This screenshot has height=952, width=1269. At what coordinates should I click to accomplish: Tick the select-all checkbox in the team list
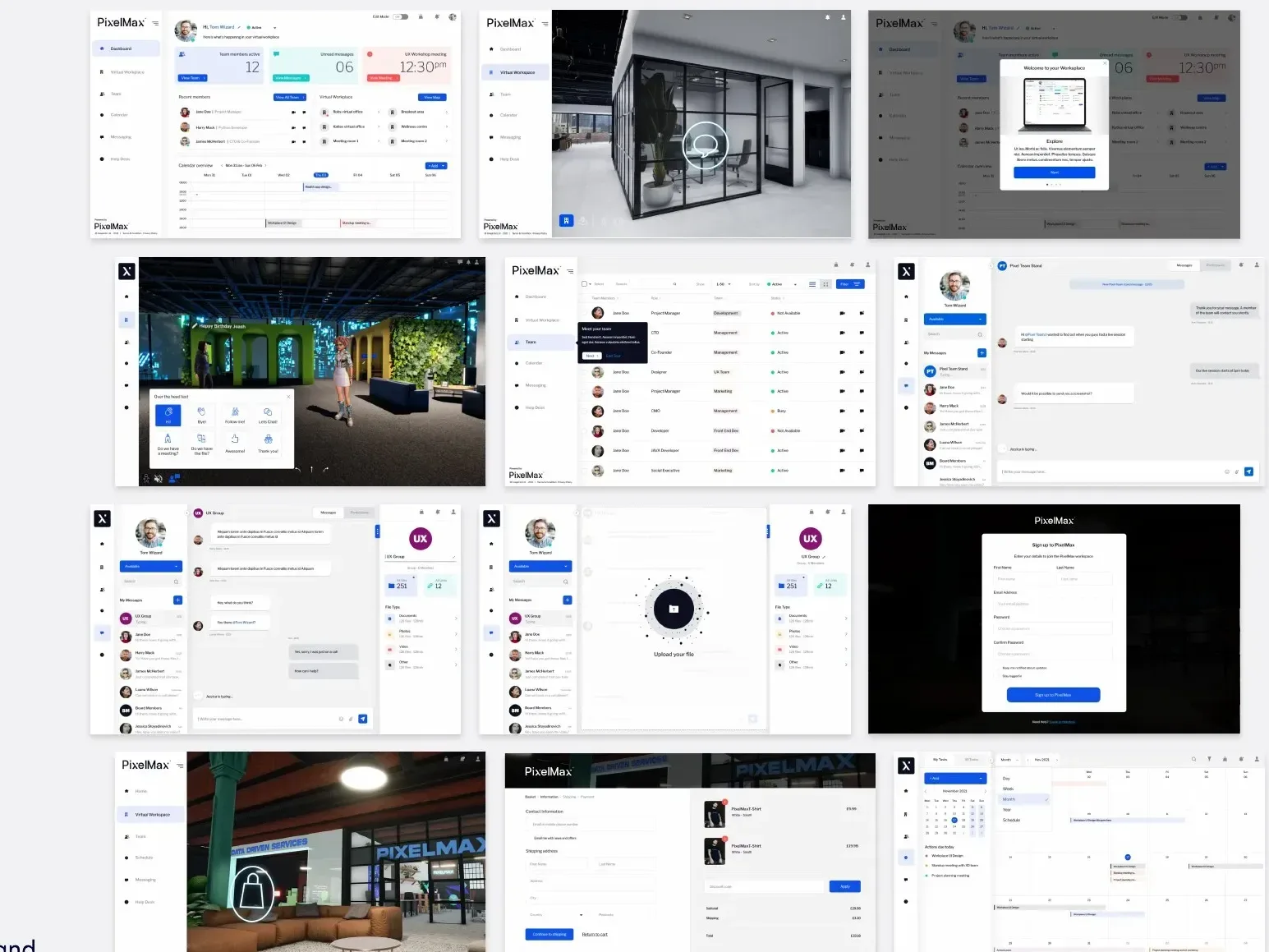click(585, 284)
